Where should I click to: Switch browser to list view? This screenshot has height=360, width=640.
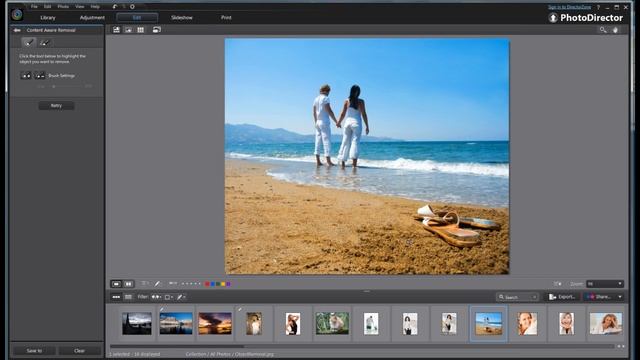tap(128, 297)
